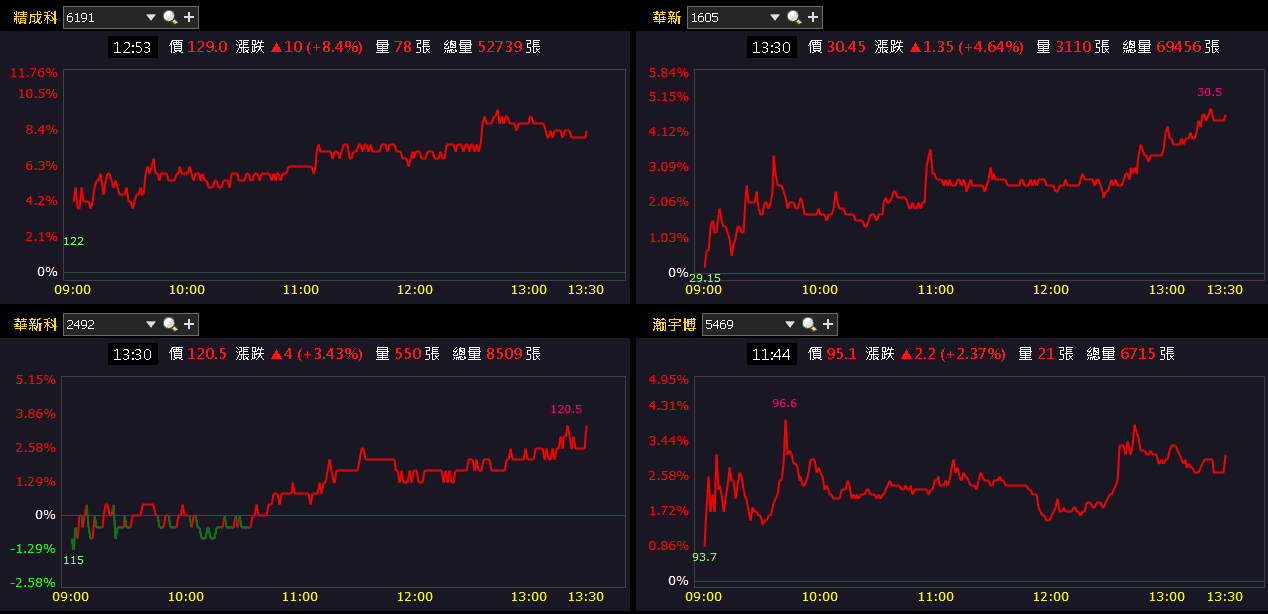Click the plus icon beside code 1605

point(813,17)
